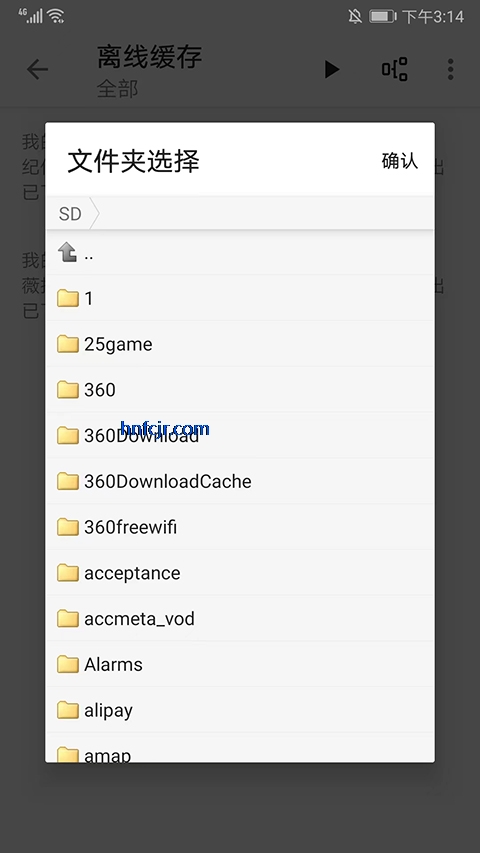
Task: Tap the back arrow icon
Action: [38, 69]
